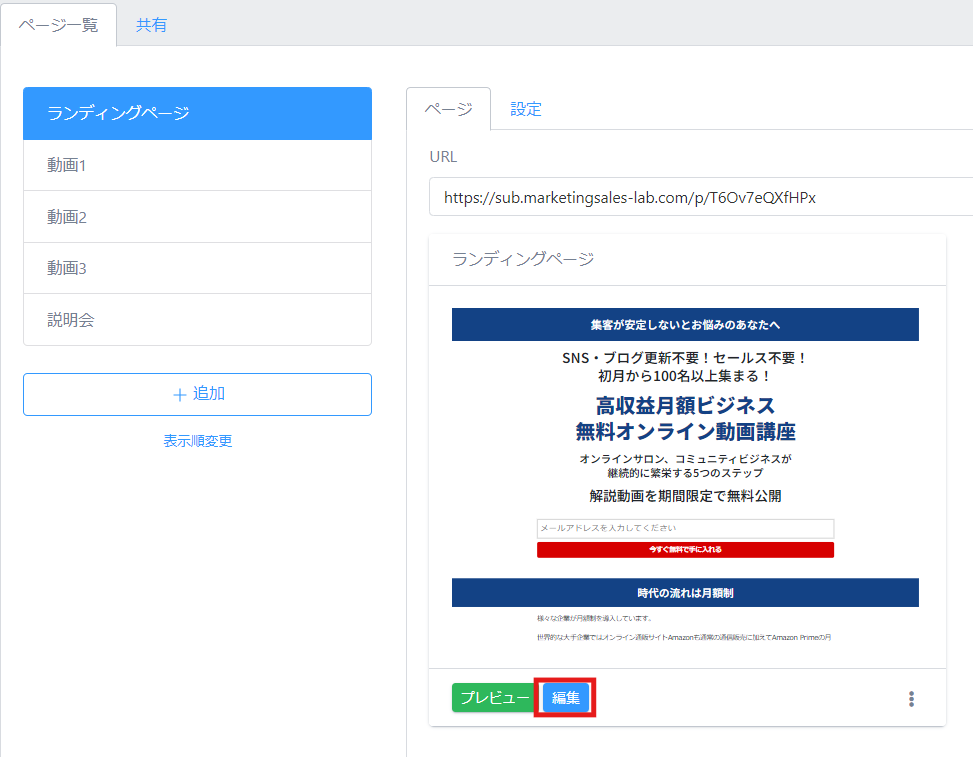The height and width of the screenshot is (757, 973).
Task: Click the 高収益月額ビジネス headline
Action: [x=685, y=406]
